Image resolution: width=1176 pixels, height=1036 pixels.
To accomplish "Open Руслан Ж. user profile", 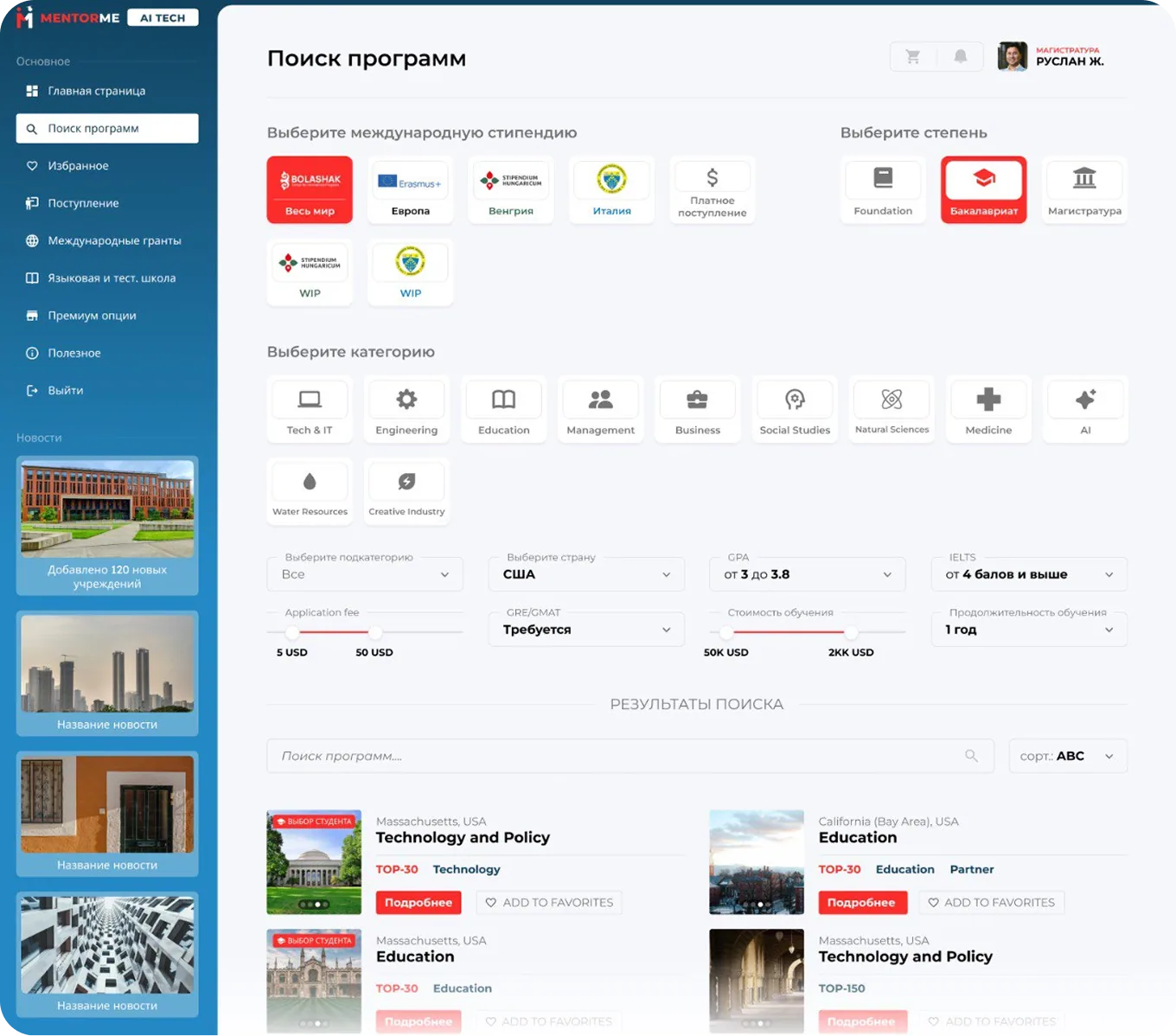I will pyautogui.click(x=1051, y=56).
